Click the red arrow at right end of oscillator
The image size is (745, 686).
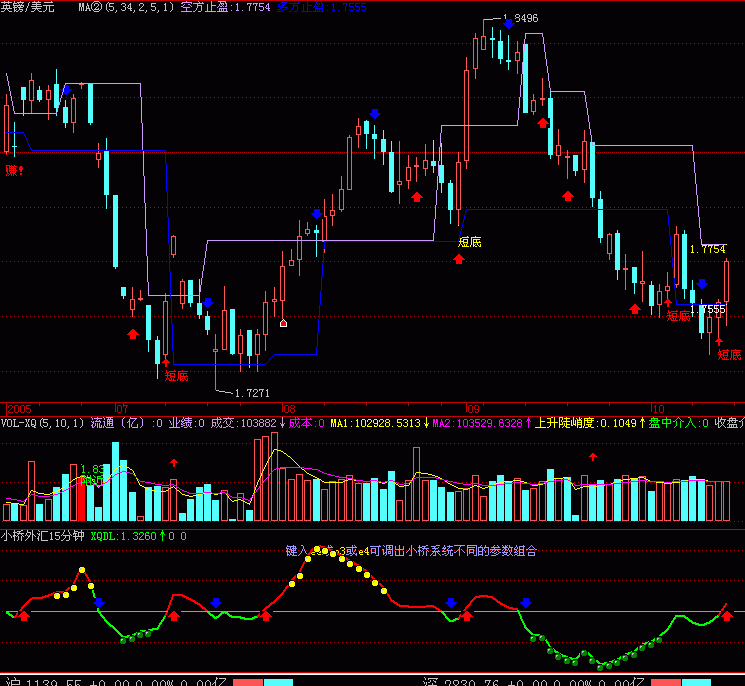click(726, 607)
